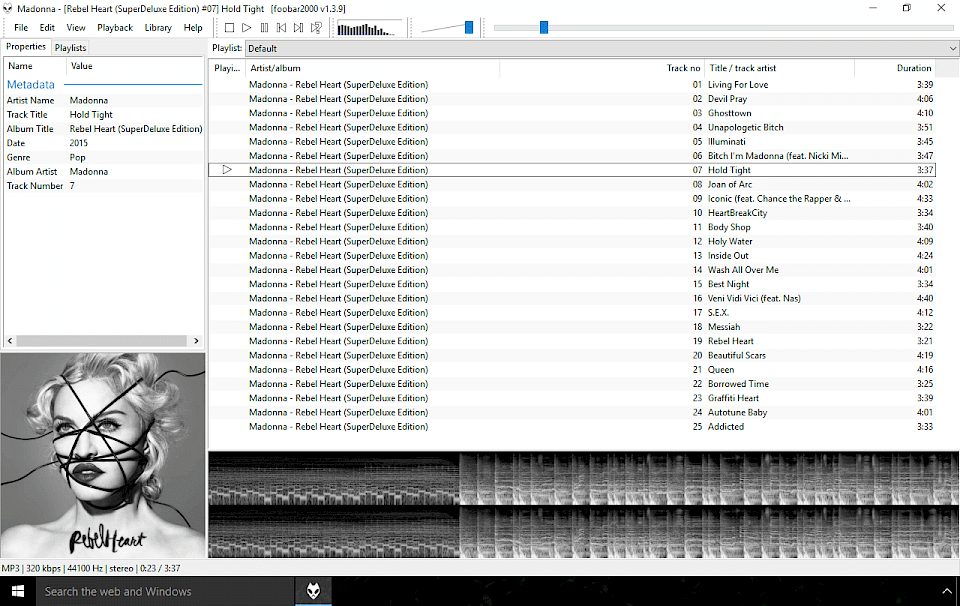This screenshot has height=606, width=960.
Task: Open the File menu
Action: (x=21, y=28)
